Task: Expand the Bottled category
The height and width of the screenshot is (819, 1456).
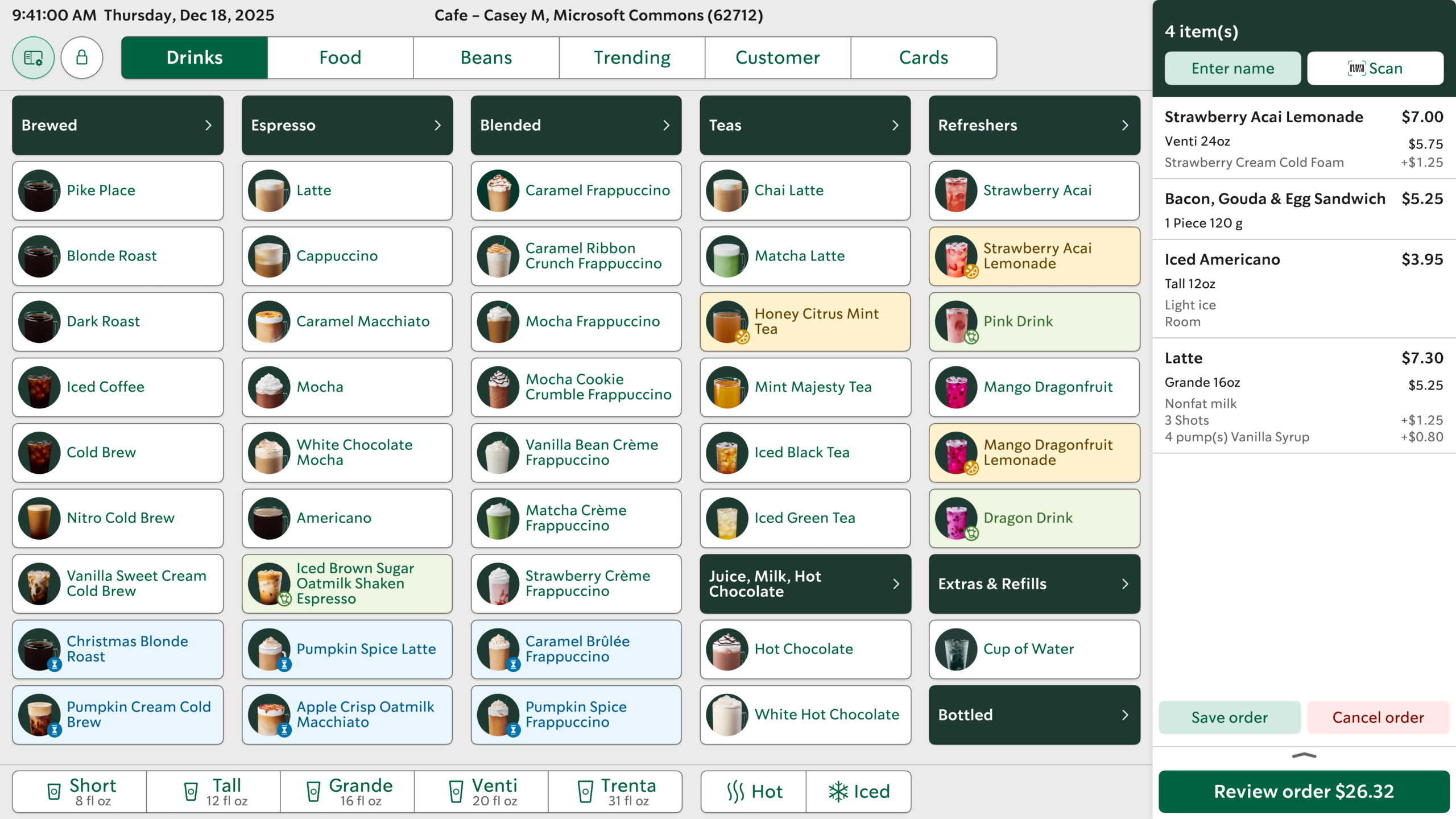Action: 1035,715
